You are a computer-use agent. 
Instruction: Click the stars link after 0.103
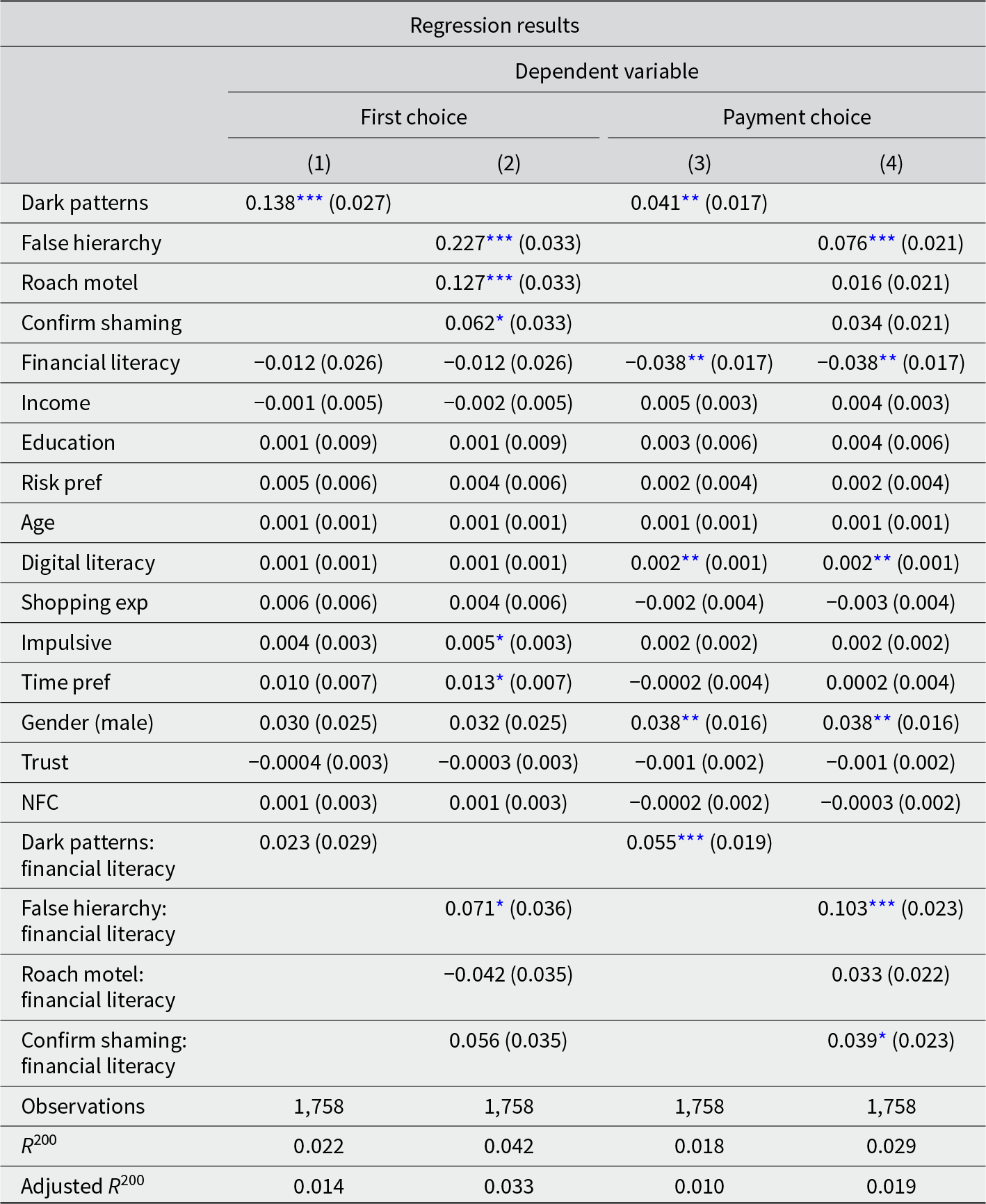882,906
